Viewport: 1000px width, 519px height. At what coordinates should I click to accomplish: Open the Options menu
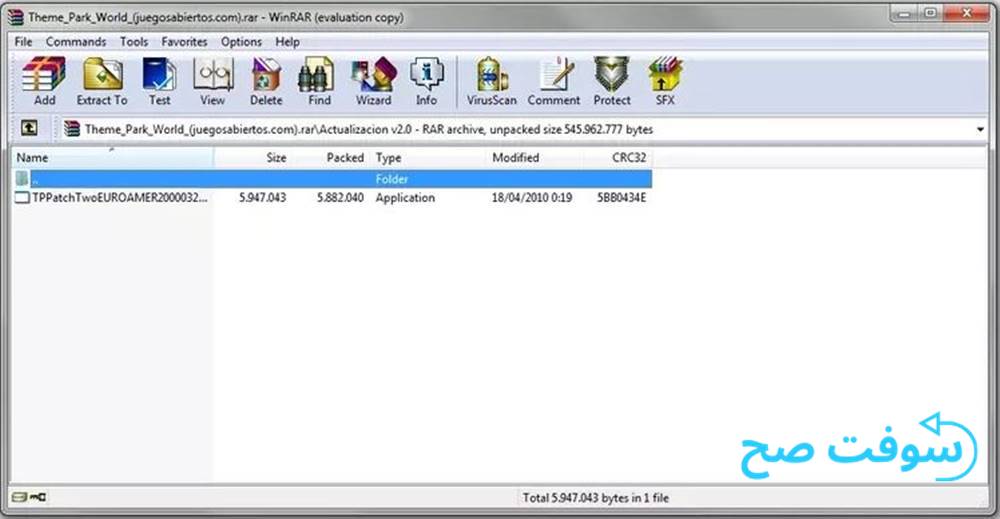pos(241,41)
